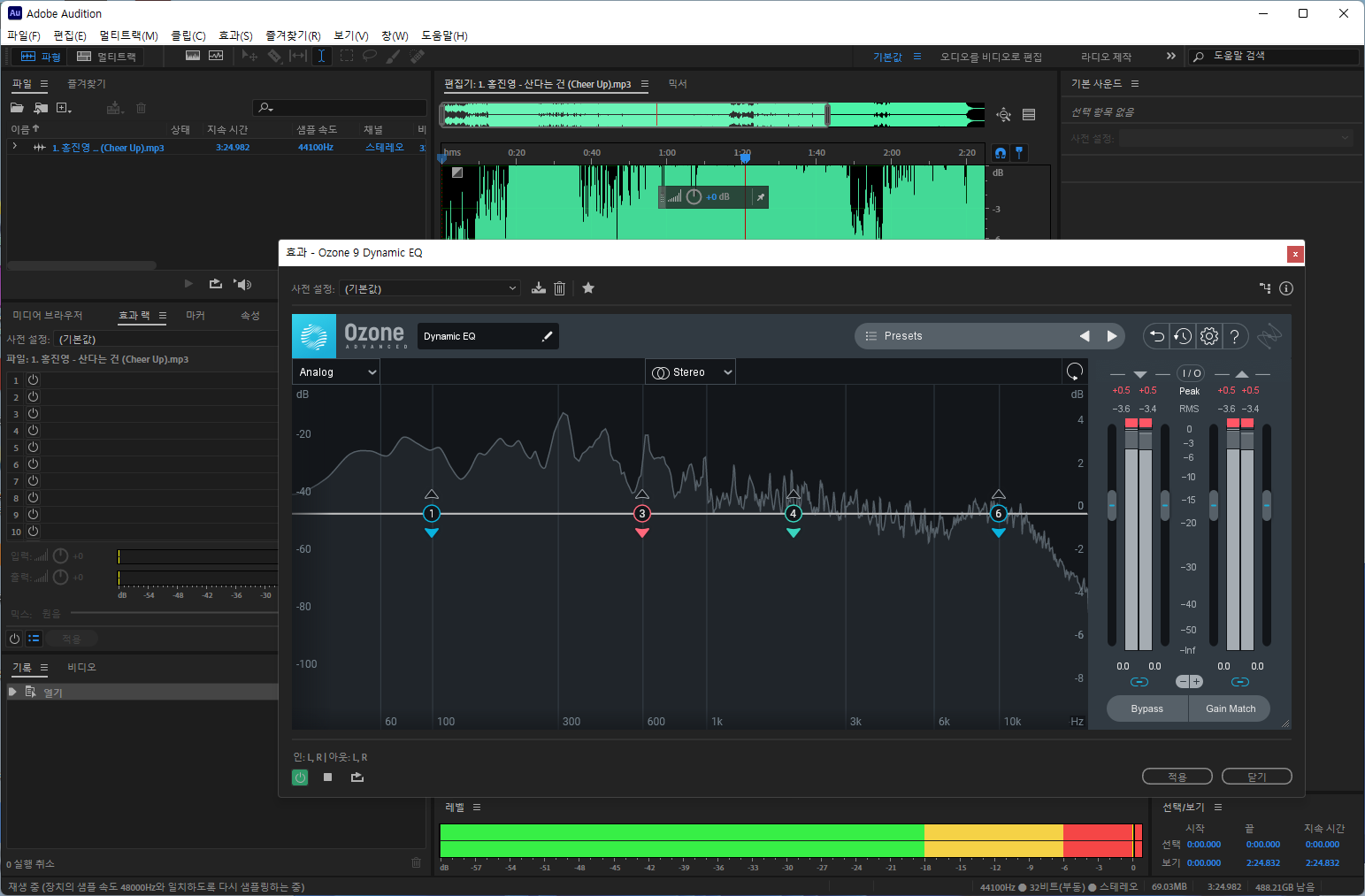Expand the Cheer Up.mp3 file row

[14, 147]
